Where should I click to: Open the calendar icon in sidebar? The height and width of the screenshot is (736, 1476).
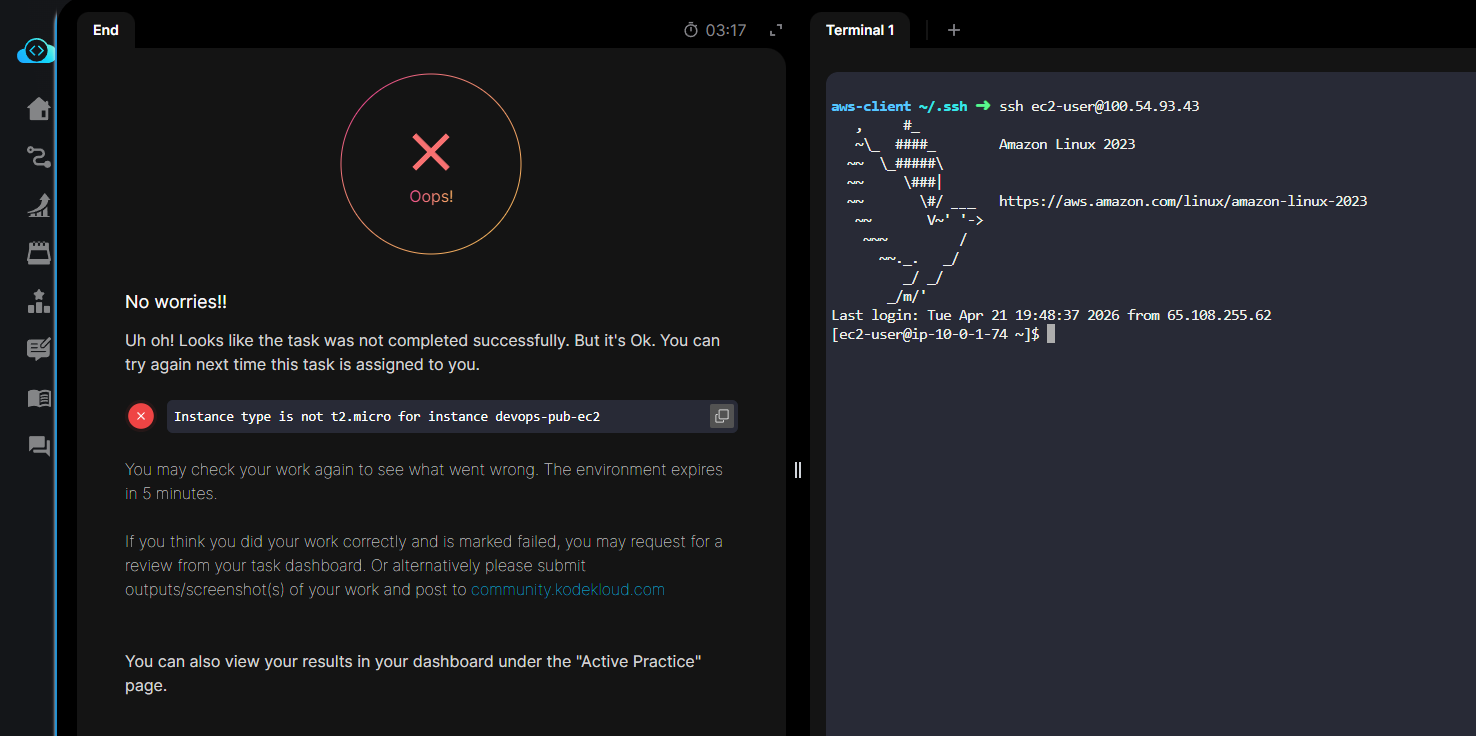pyautogui.click(x=39, y=253)
